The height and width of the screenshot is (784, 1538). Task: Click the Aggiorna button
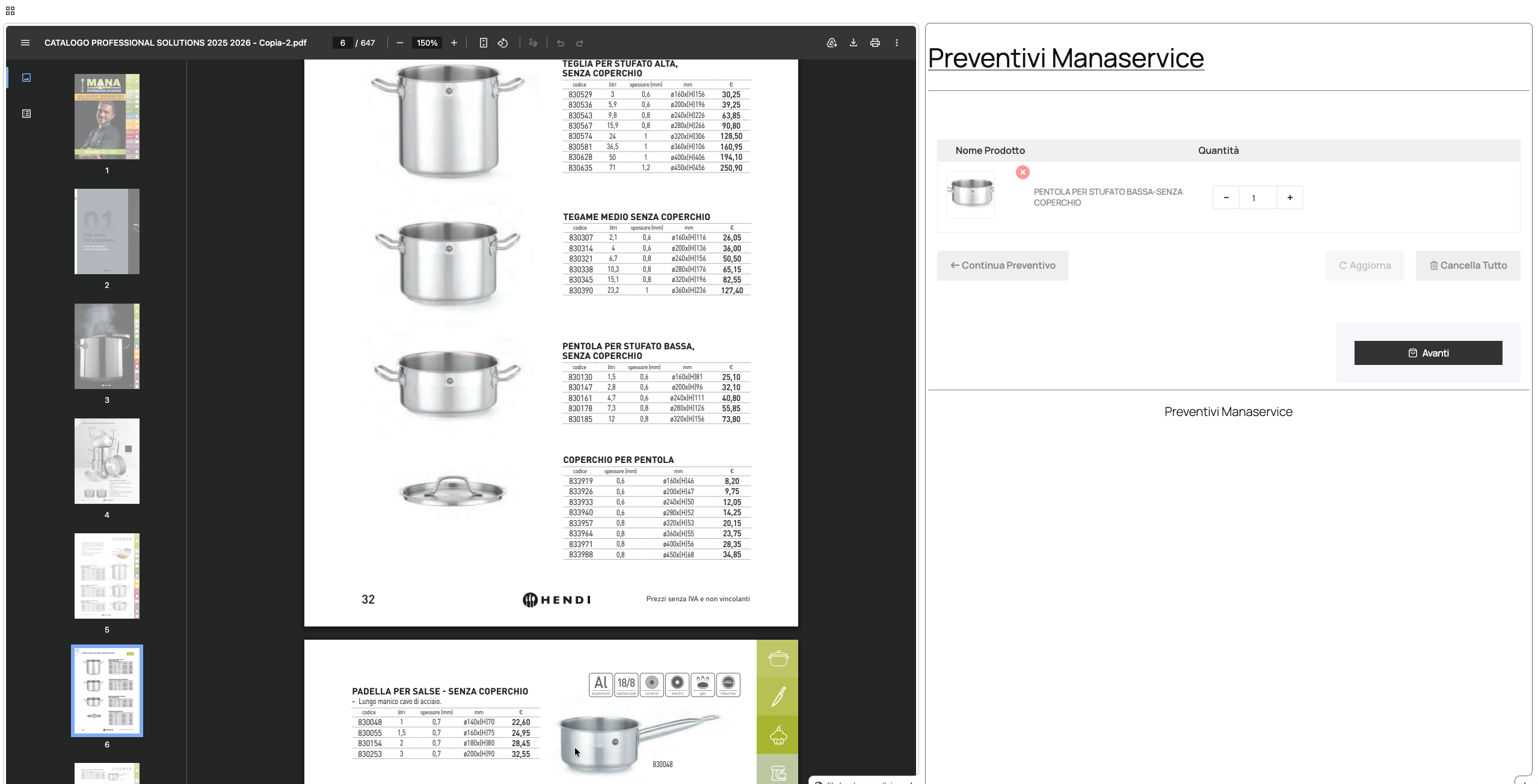[x=1365, y=266]
